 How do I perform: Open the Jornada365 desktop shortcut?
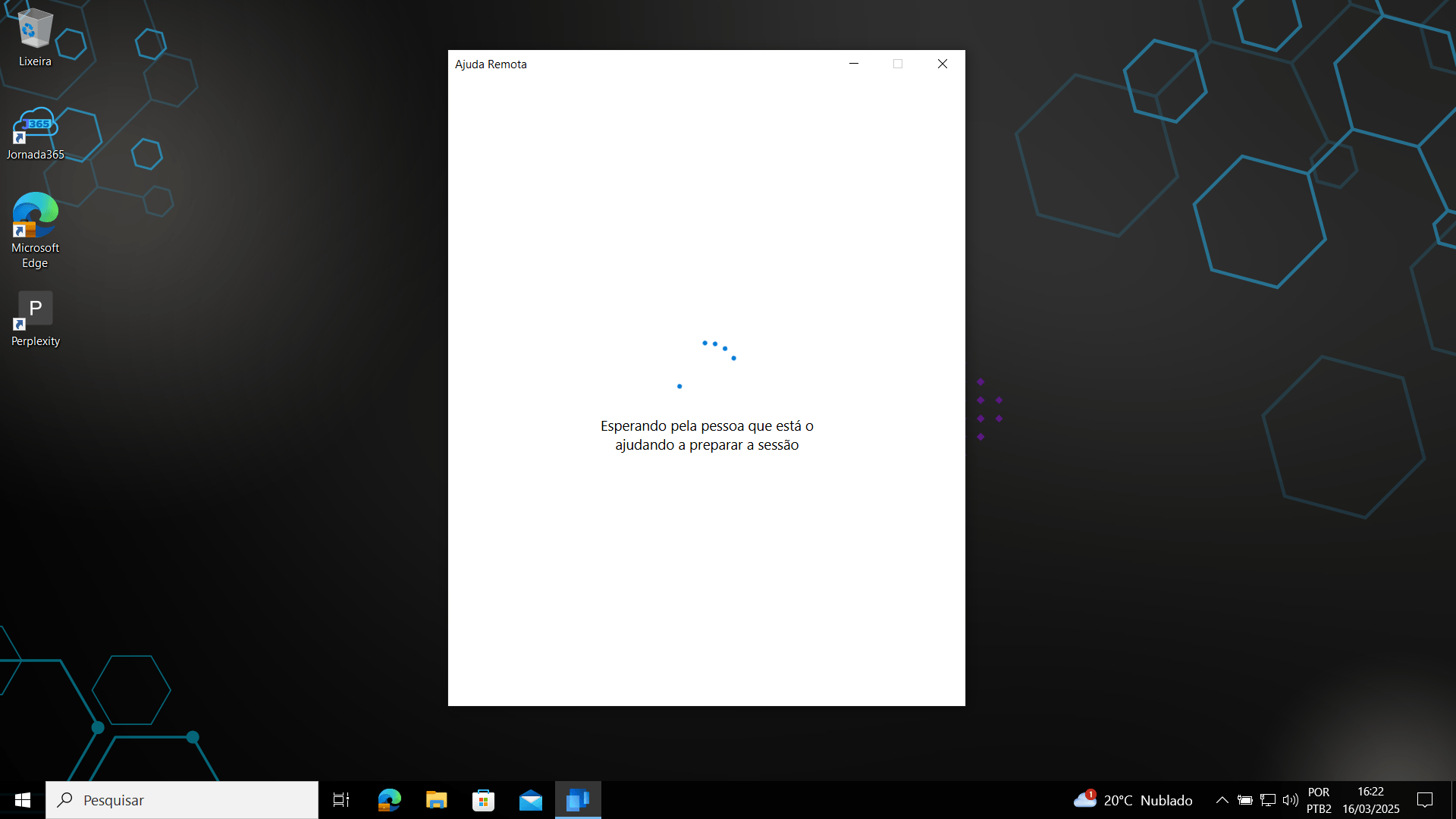click(x=35, y=134)
